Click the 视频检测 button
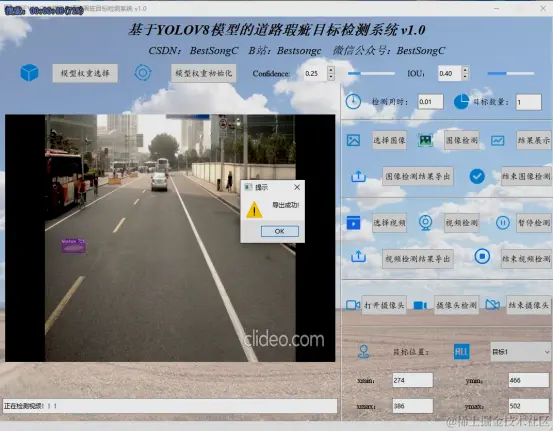Image resolution: width=554 pixels, height=432 pixels. pos(461,223)
